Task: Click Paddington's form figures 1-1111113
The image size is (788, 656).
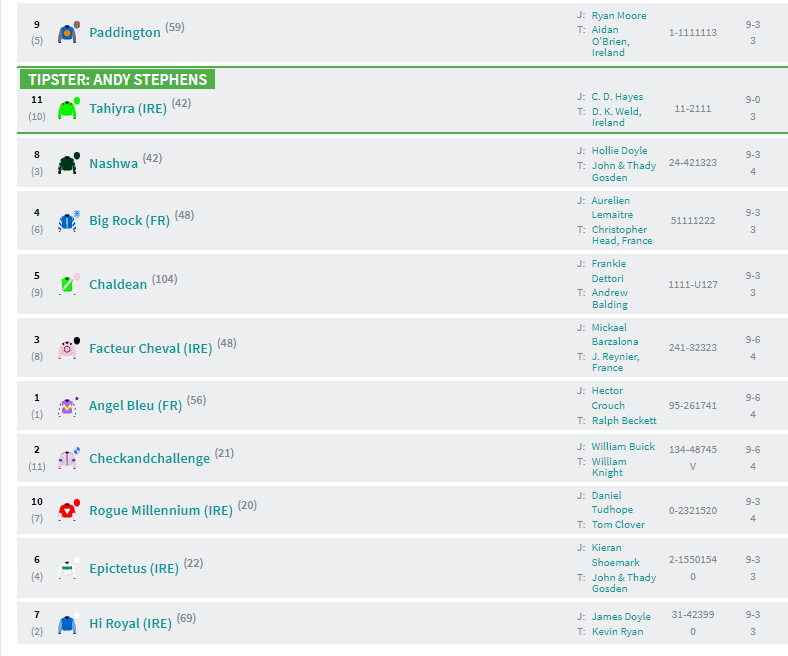Action: [693, 33]
